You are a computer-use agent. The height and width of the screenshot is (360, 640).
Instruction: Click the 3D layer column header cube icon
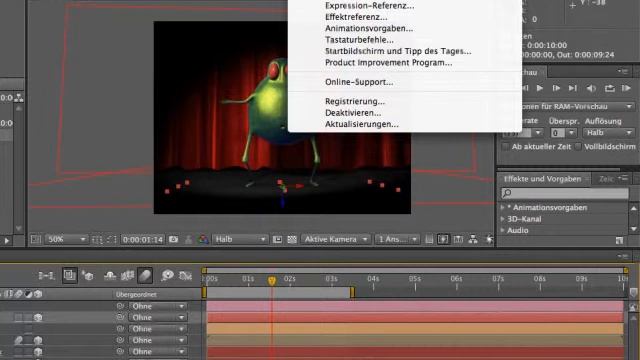click(x=38, y=294)
